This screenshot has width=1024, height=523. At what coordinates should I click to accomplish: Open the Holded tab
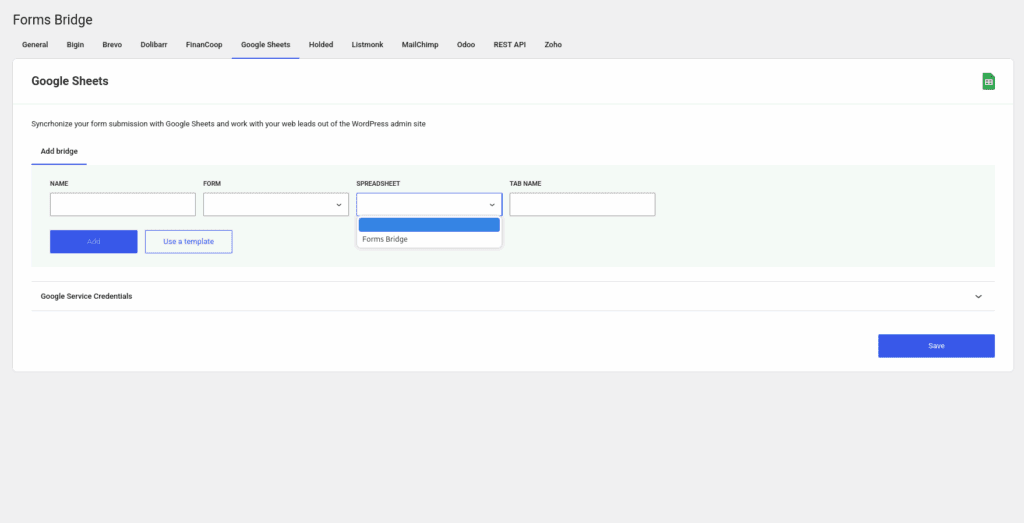[x=321, y=45]
